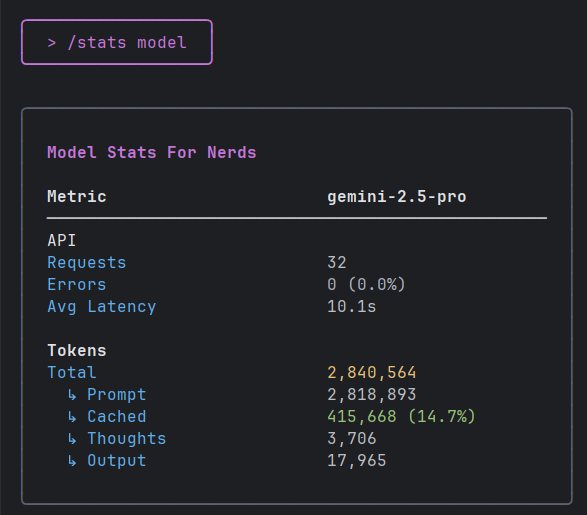587x515 pixels.
Task: Click the /stats model command box
Action: coord(117,42)
